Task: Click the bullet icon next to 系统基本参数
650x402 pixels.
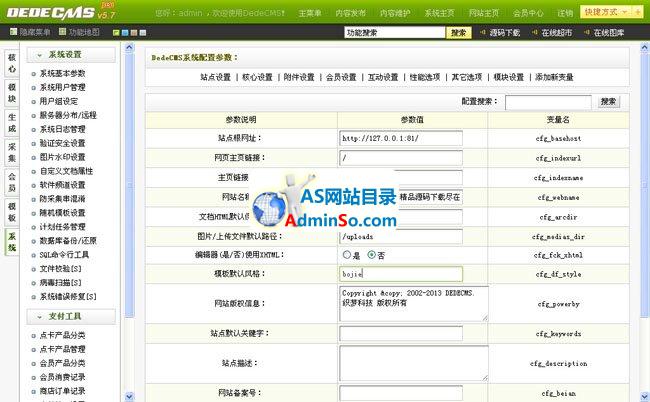Action: click(34, 74)
